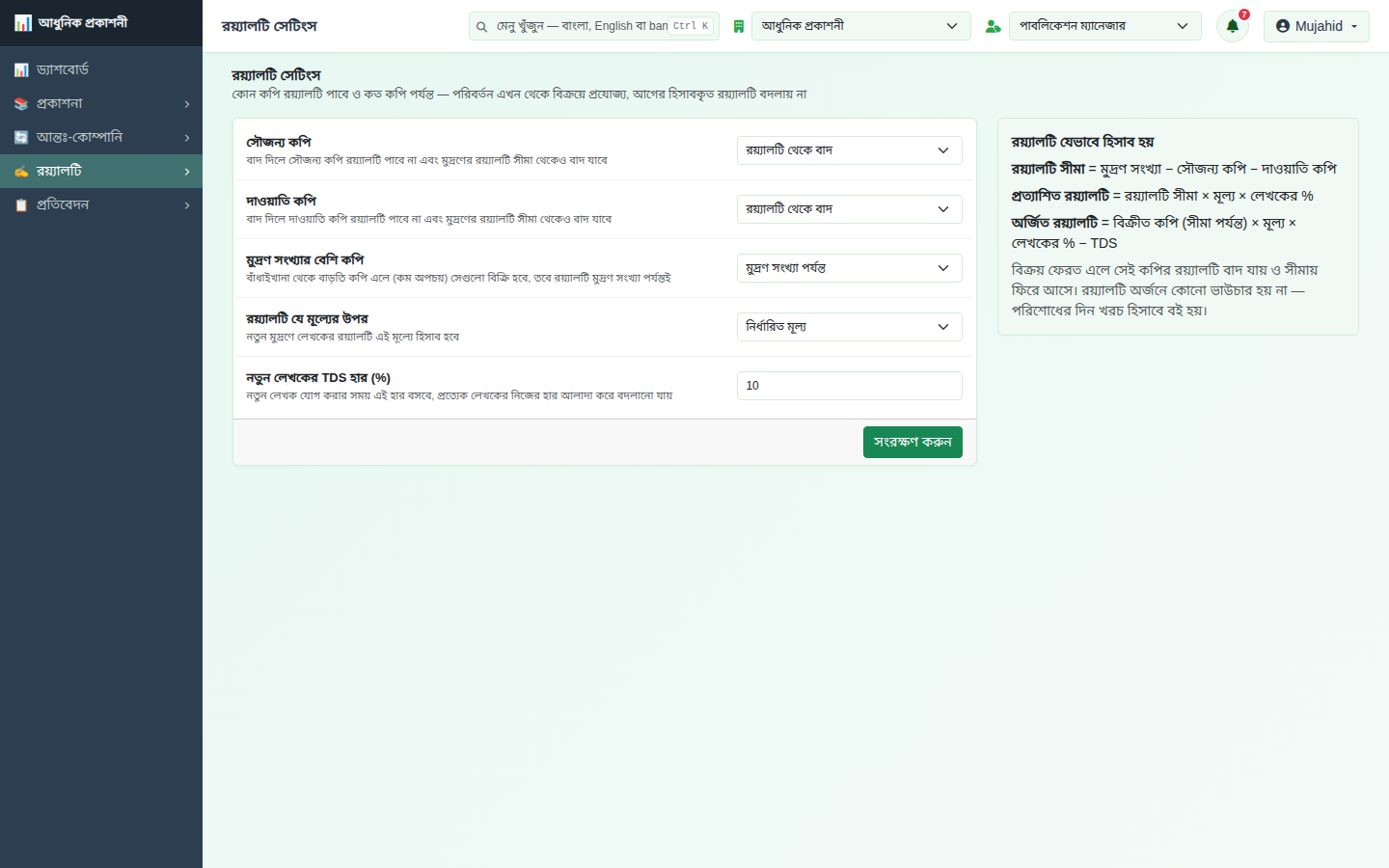This screenshot has height=868, width=1389.
Task: Open the পাবলিকেশন ম্যানেজার role dropdown
Action: point(1105,26)
